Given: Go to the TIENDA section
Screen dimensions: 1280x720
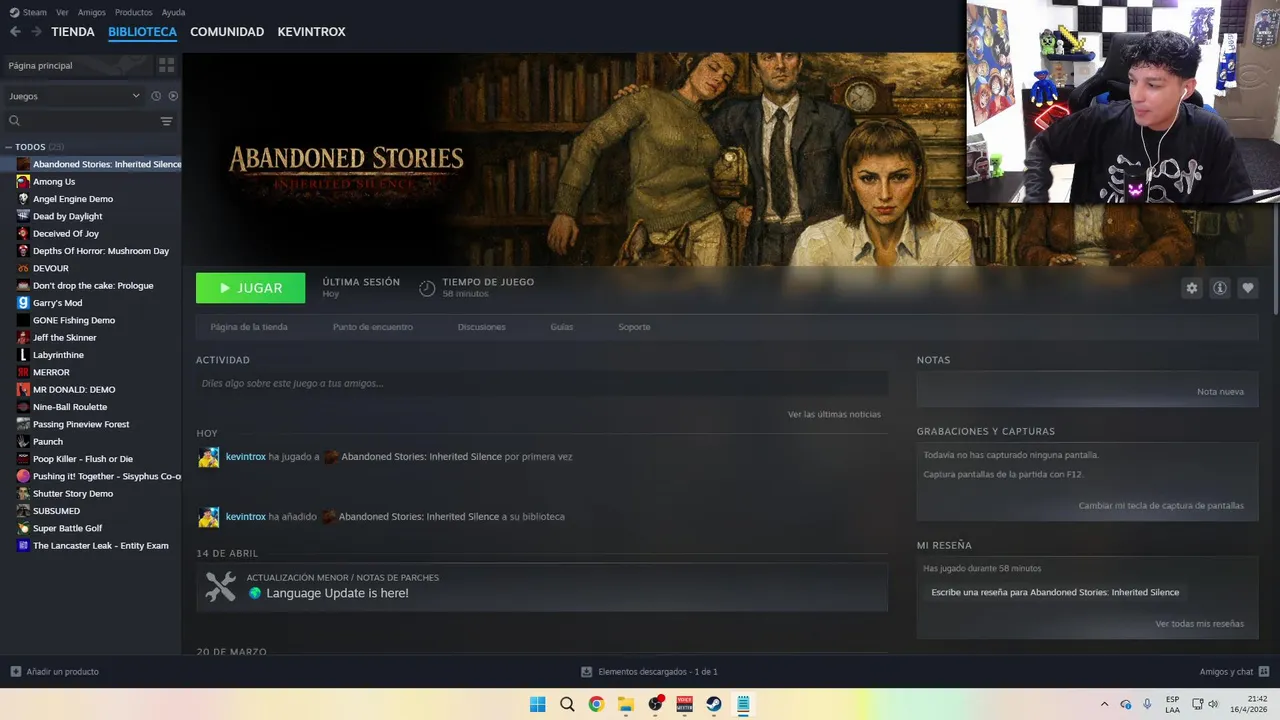Looking at the screenshot, I should coord(73,32).
